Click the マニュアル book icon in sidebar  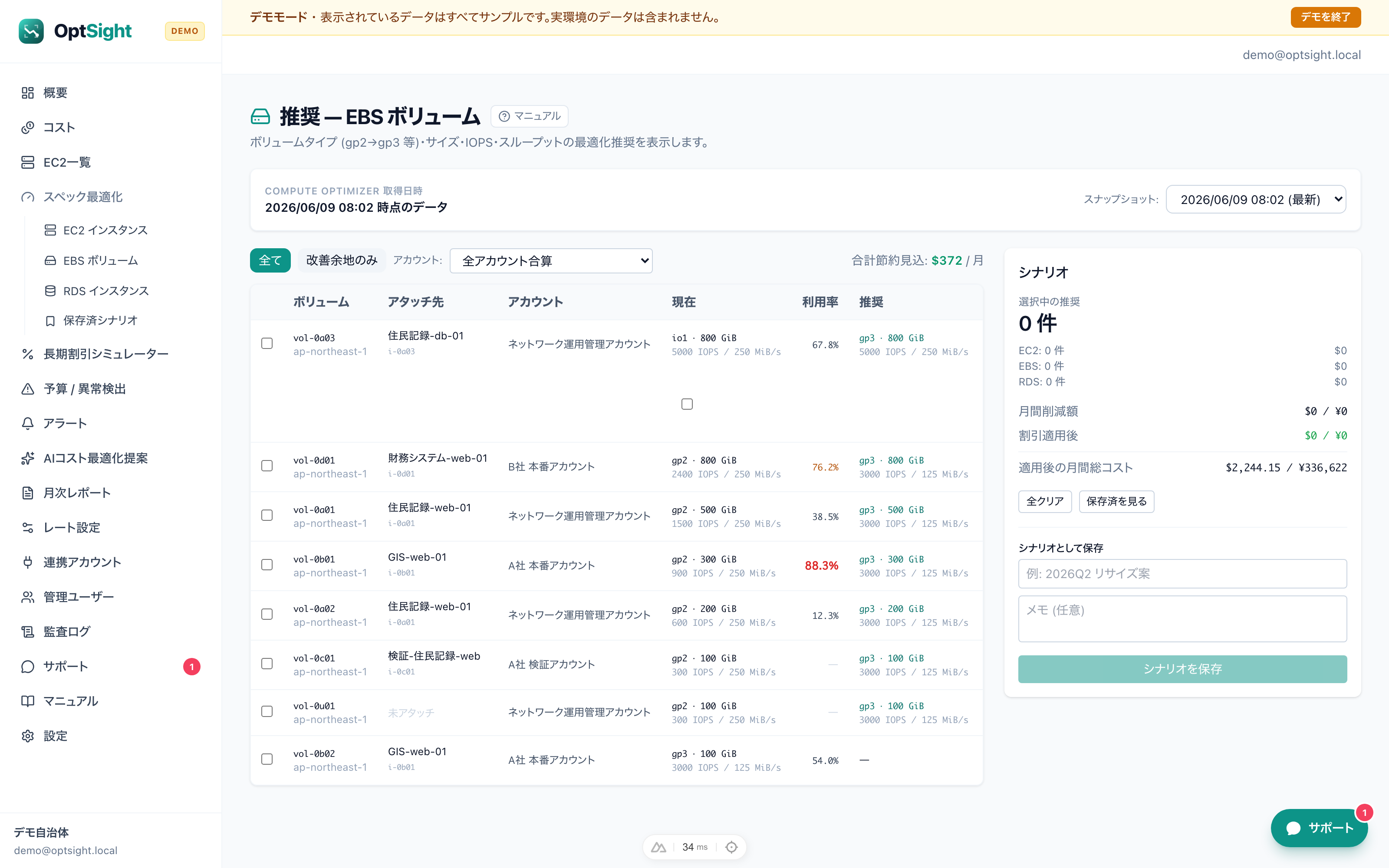coord(27,701)
